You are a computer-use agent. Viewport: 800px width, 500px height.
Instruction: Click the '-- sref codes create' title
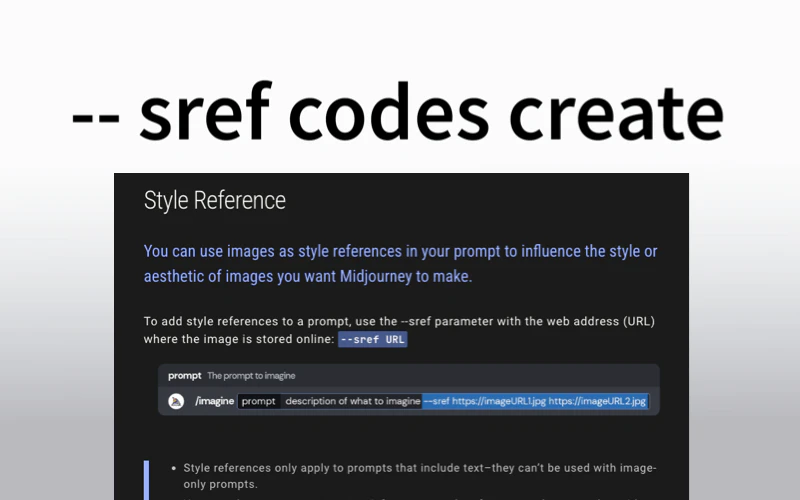click(x=398, y=111)
